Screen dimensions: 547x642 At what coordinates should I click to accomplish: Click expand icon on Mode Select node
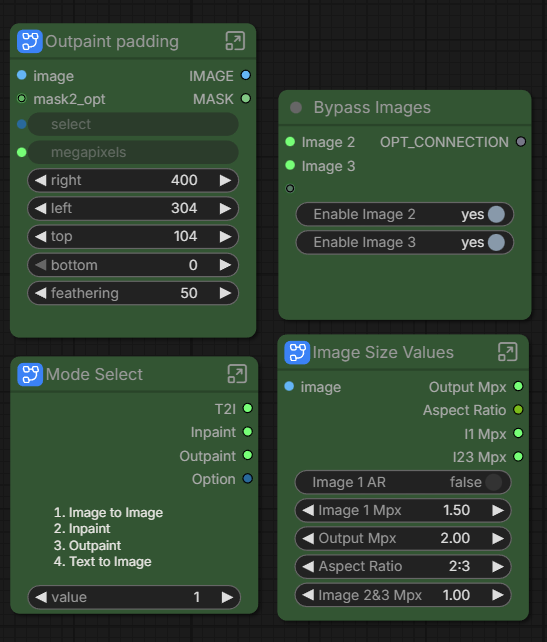pyautogui.click(x=237, y=374)
